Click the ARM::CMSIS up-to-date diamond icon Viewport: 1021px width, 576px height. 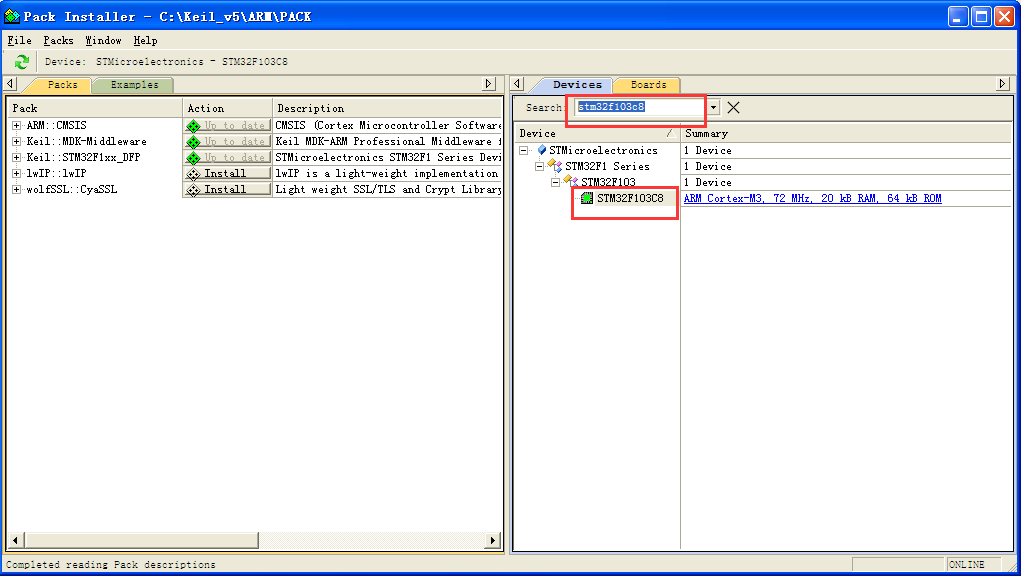193,126
